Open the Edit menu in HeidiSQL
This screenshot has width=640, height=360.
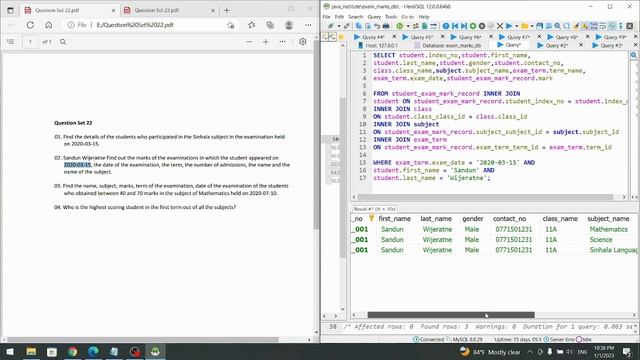point(339,17)
